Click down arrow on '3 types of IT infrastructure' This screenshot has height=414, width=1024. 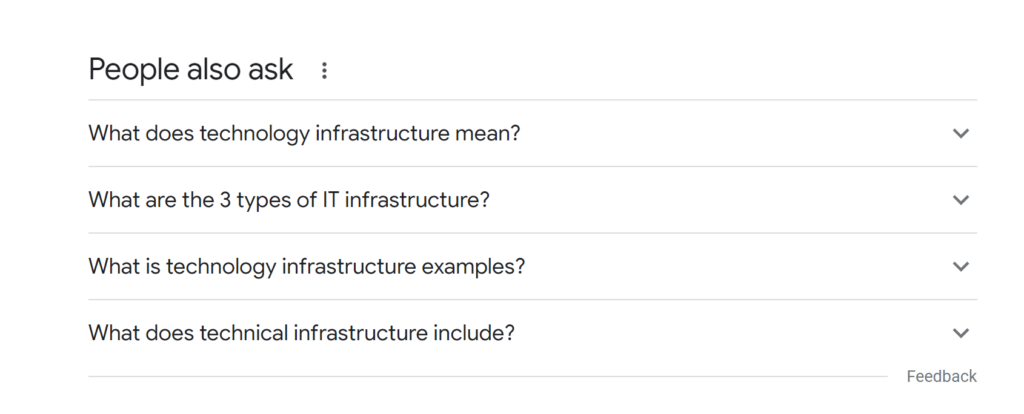click(961, 200)
